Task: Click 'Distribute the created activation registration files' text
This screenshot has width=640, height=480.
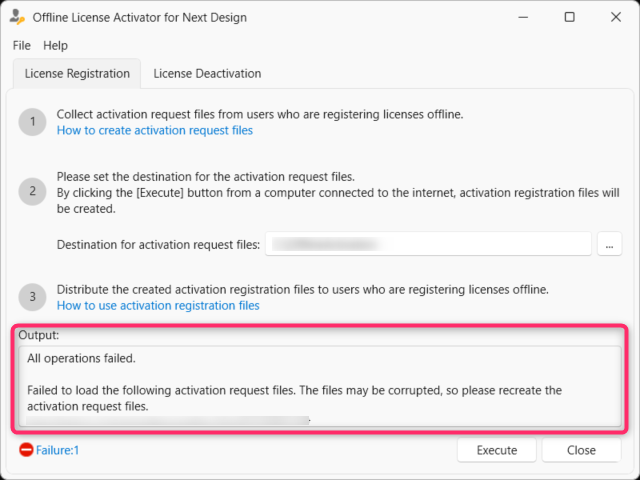Action: point(302,289)
